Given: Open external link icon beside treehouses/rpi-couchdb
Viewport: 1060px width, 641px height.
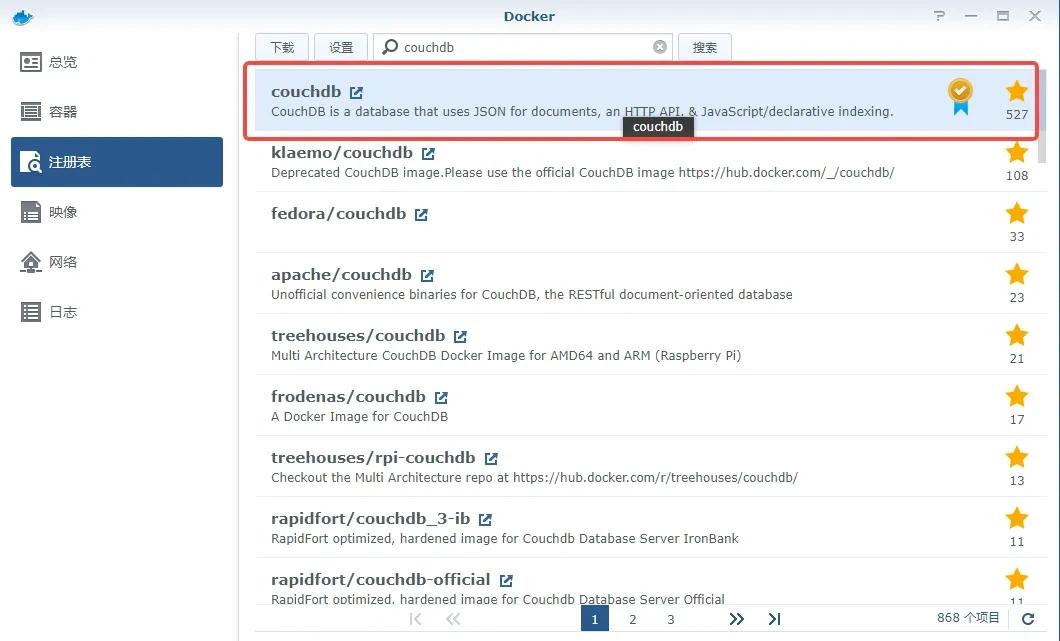Looking at the screenshot, I should click(491, 458).
